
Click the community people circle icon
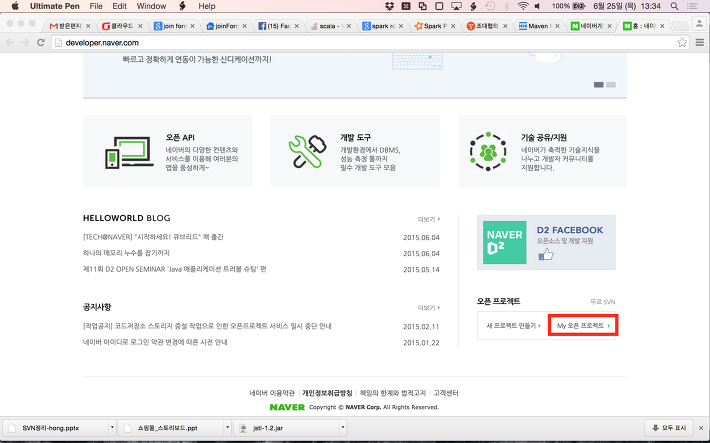tap(488, 152)
